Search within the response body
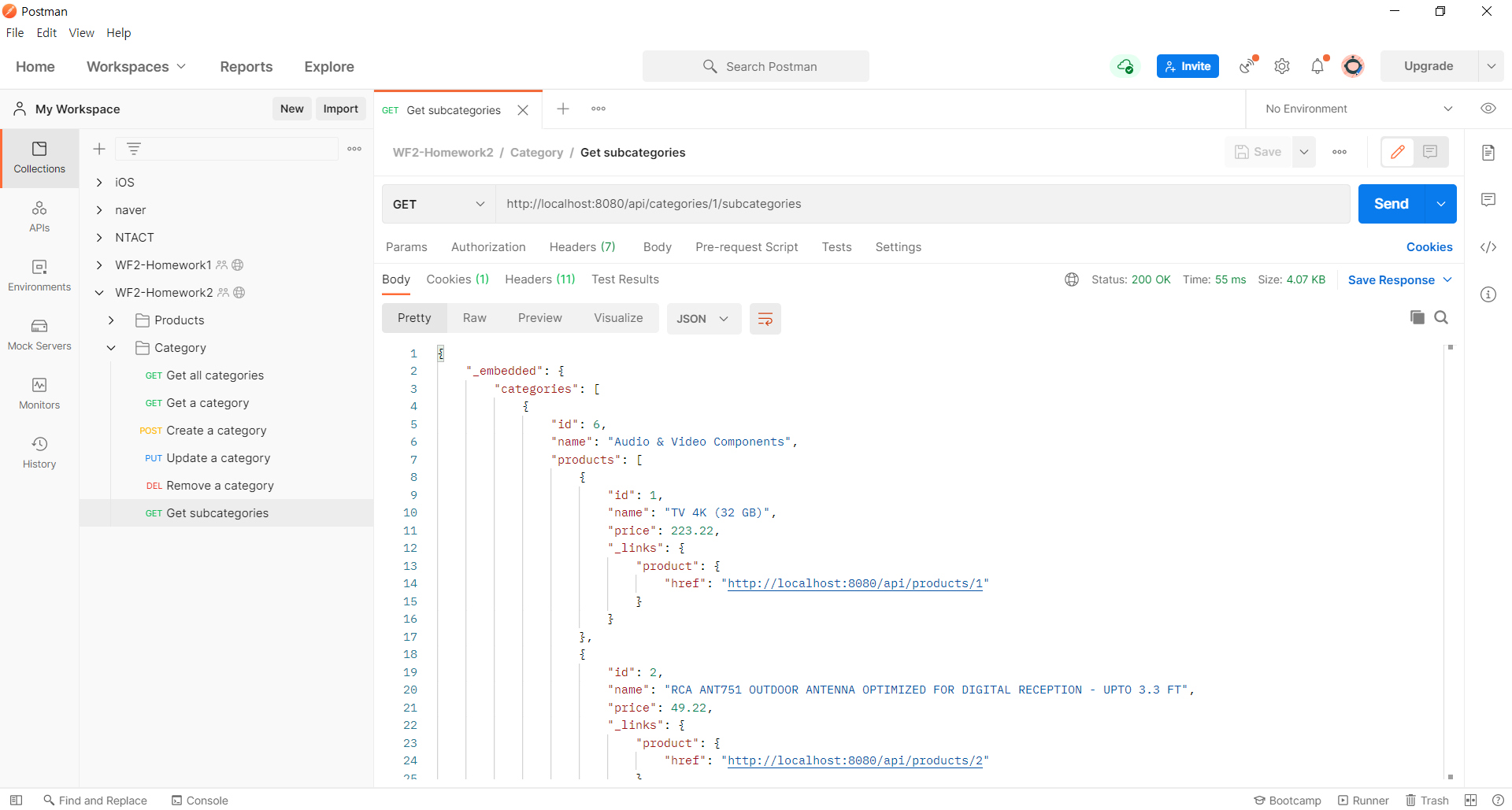Image resolution: width=1512 pixels, height=810 pixels. tap(1441, 317)
